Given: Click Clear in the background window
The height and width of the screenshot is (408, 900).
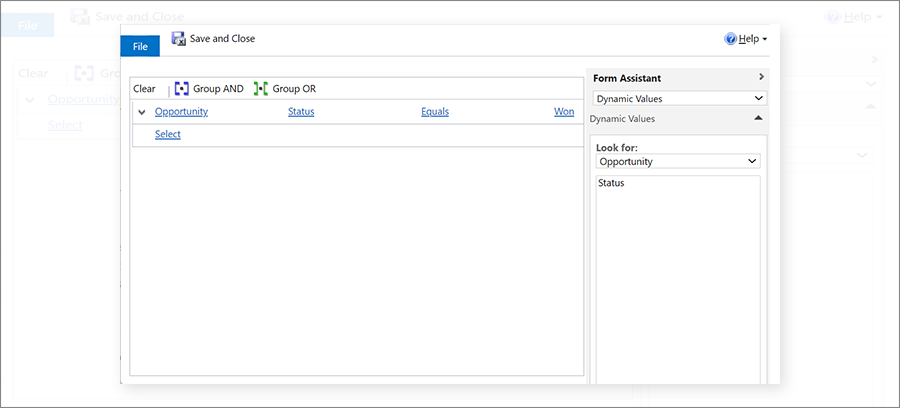Looking at the screenshot, I should [33, 73].
